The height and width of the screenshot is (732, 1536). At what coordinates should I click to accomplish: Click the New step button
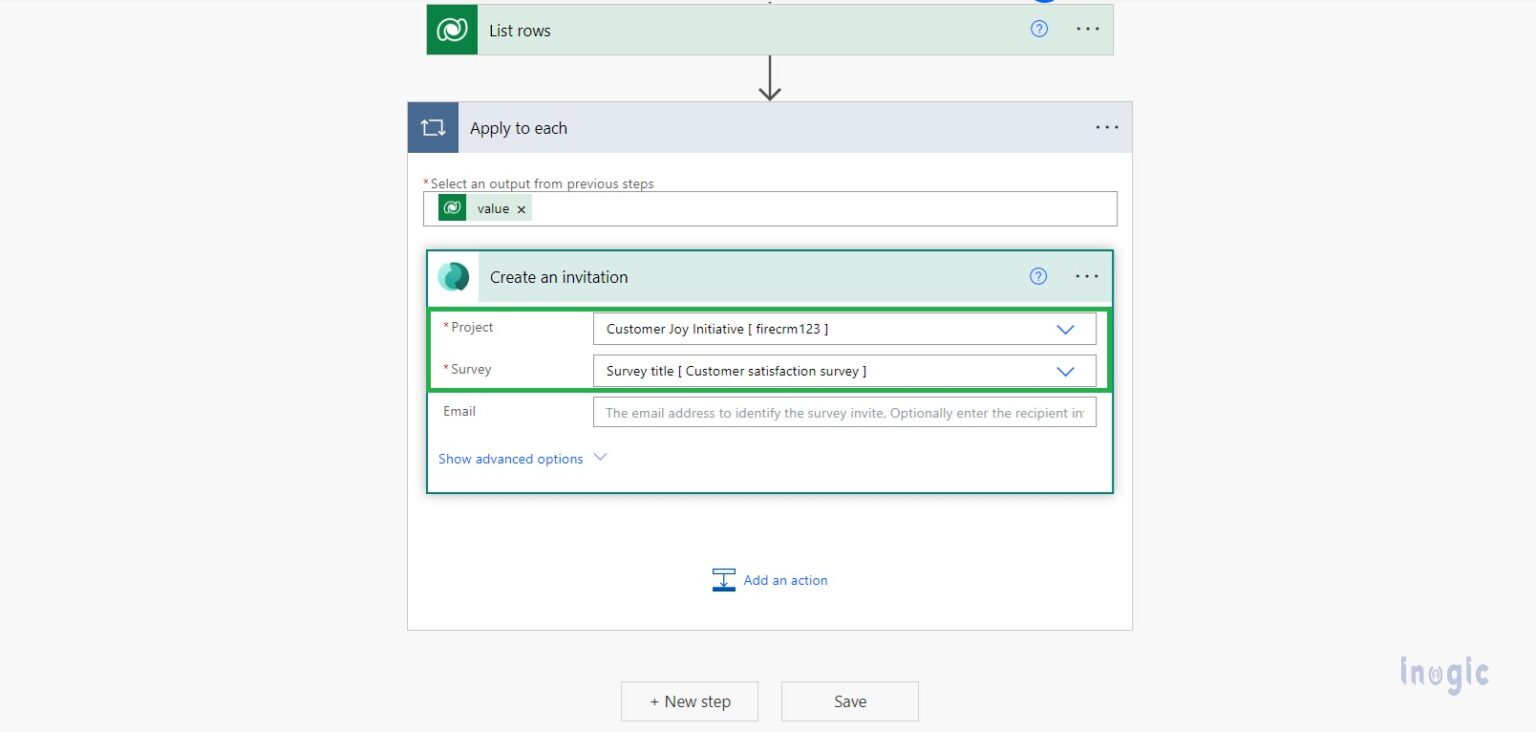click(x=689, y=701)
